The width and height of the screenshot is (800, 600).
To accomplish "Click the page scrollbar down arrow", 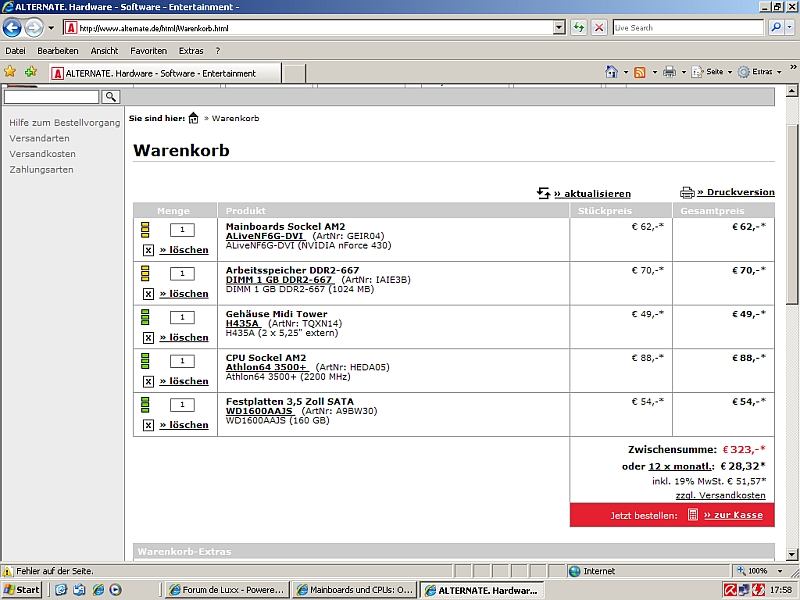I will (792, 554).
